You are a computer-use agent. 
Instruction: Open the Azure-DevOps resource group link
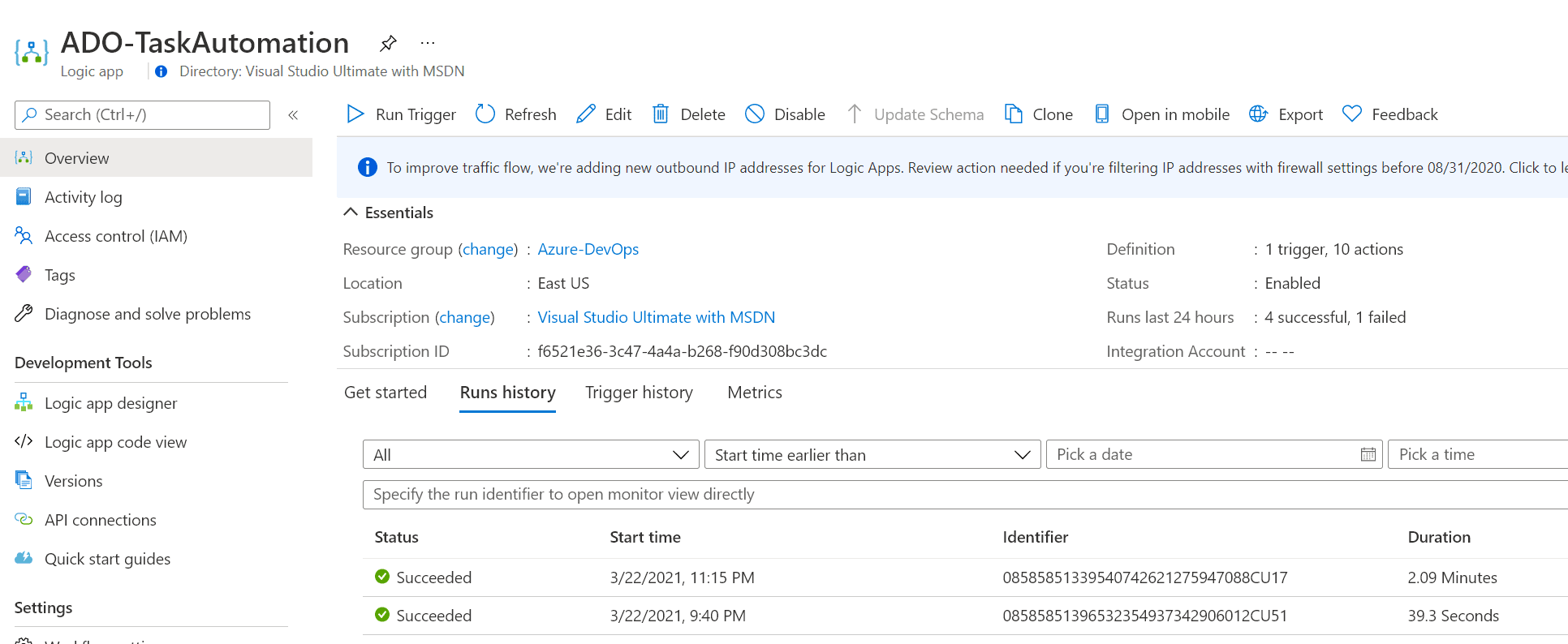click(588, 249)
